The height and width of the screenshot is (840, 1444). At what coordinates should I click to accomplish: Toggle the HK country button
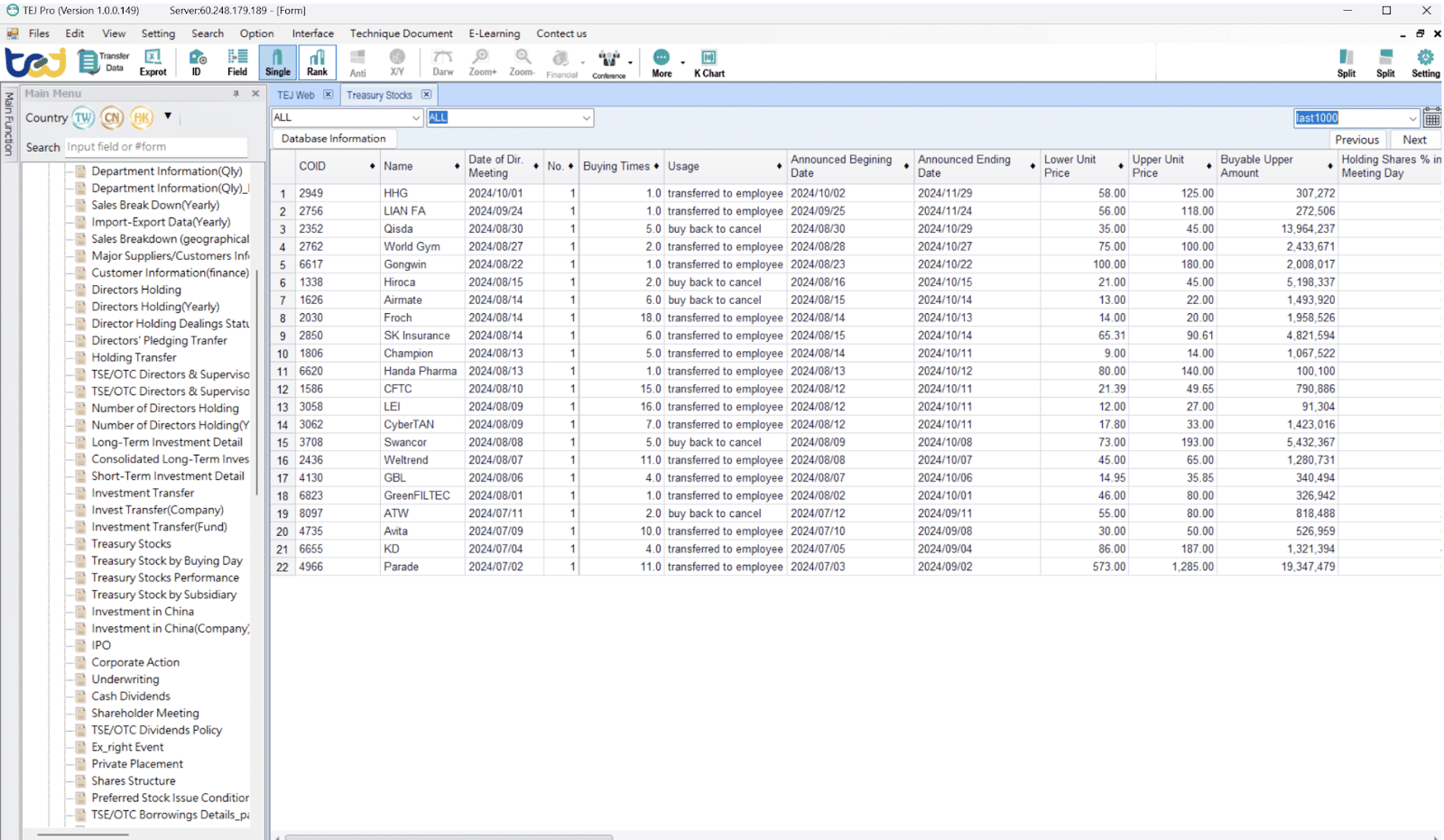pos(142,117)
